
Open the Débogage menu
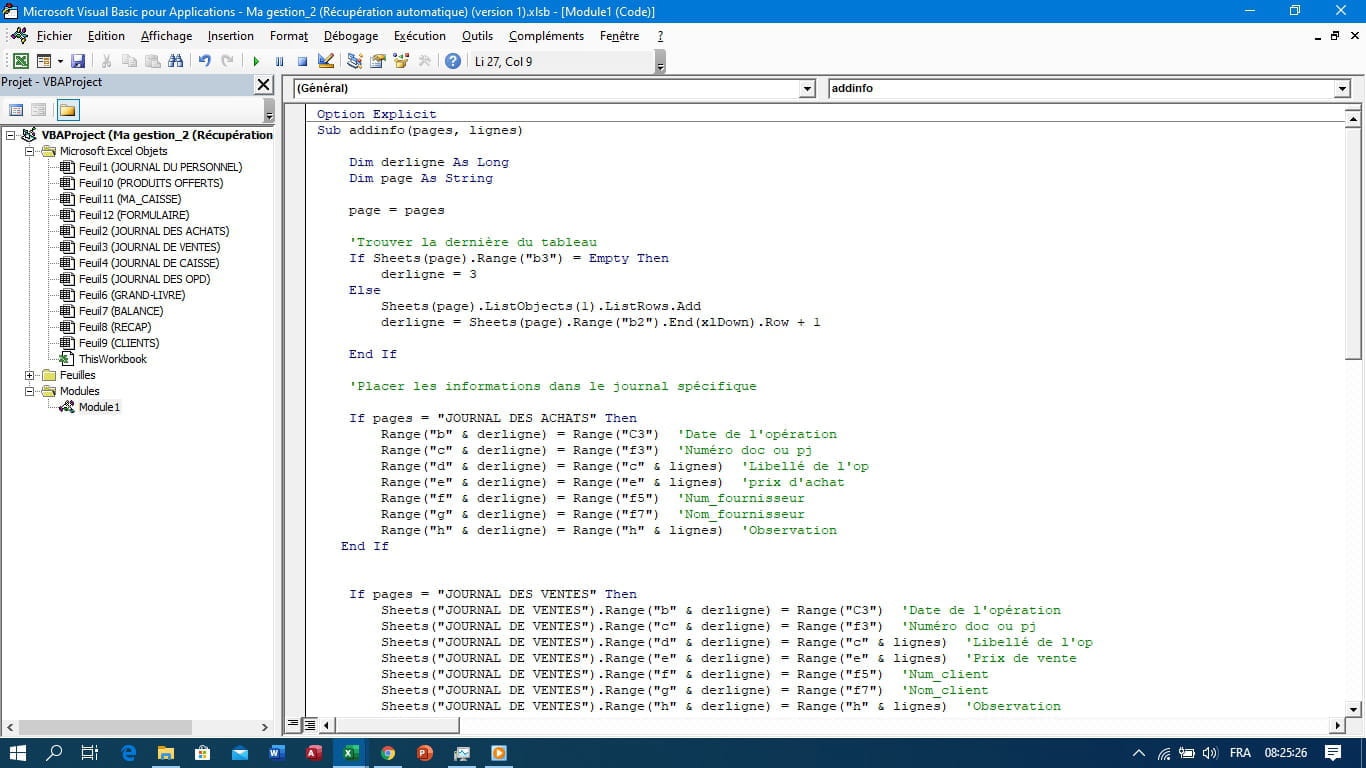[351, 36]
